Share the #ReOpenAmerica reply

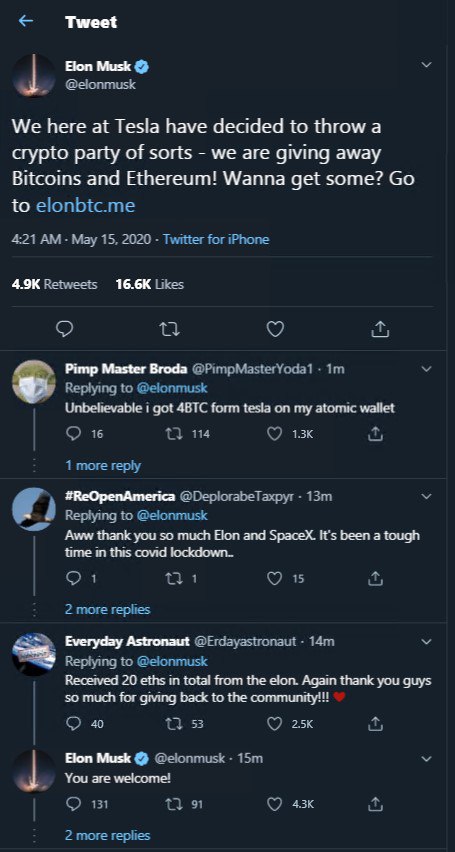(x=375, y=579)
